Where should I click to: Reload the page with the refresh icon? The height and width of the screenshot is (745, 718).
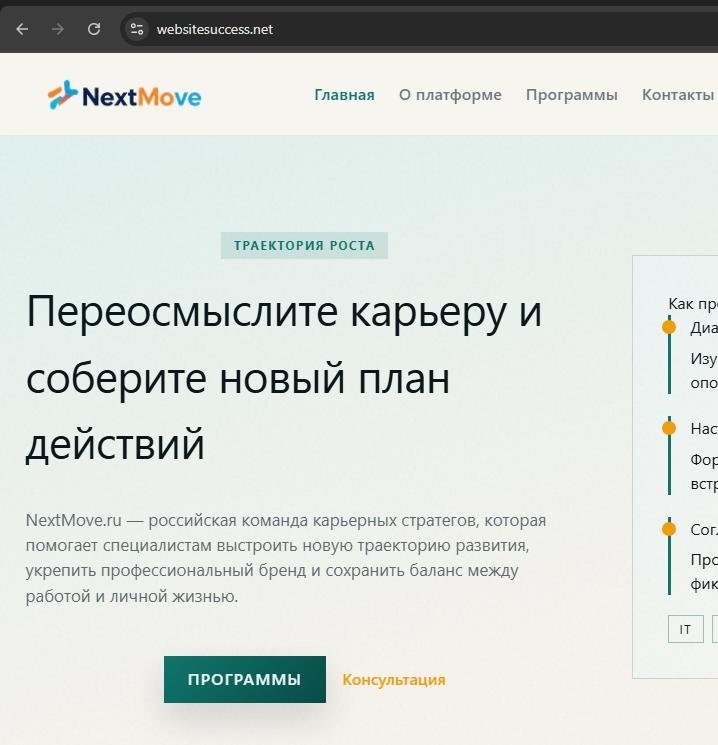94,29
